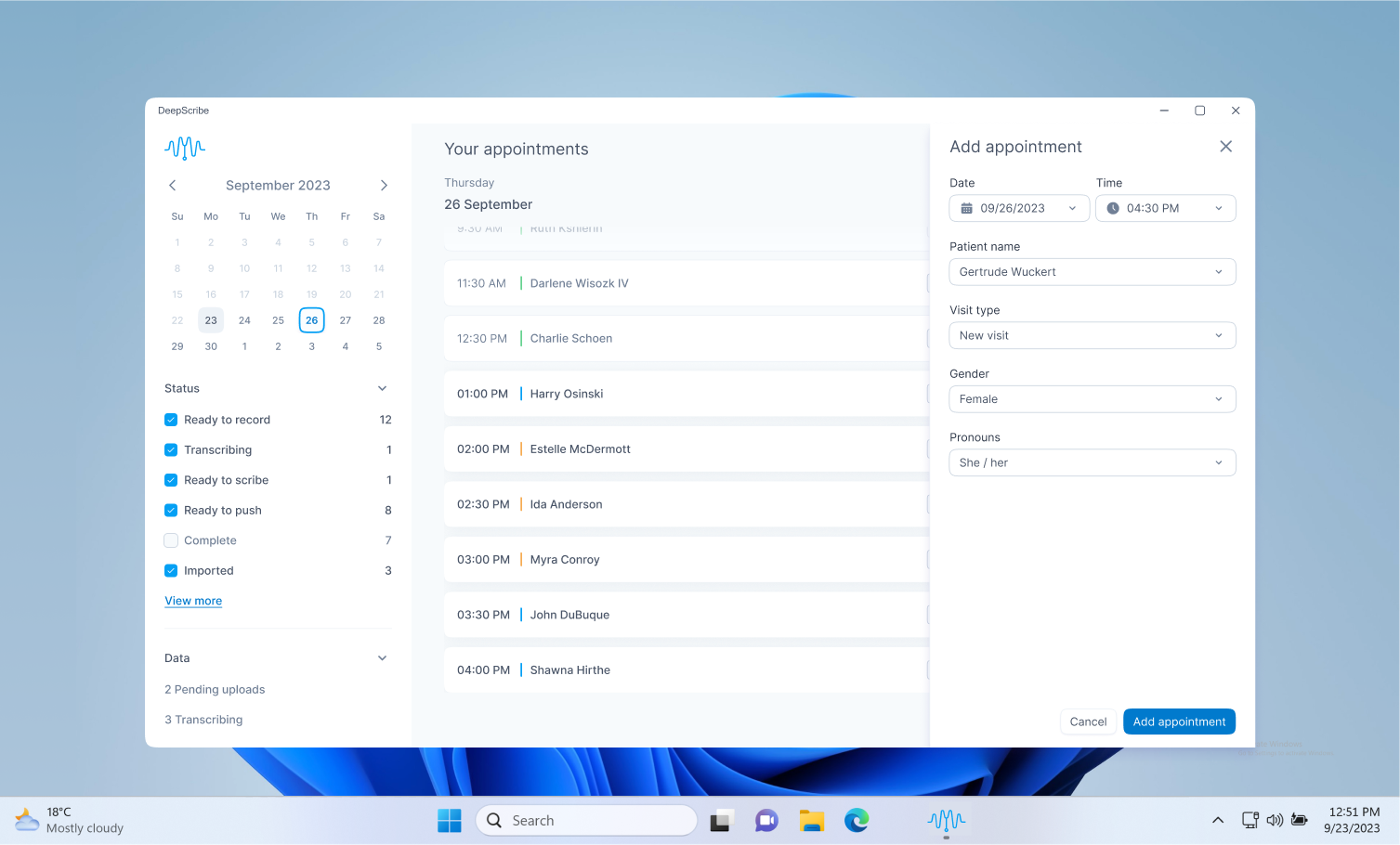Uncheck the Ready to push filter
The width and height of the screenshot is (1400, 845).
171,510
